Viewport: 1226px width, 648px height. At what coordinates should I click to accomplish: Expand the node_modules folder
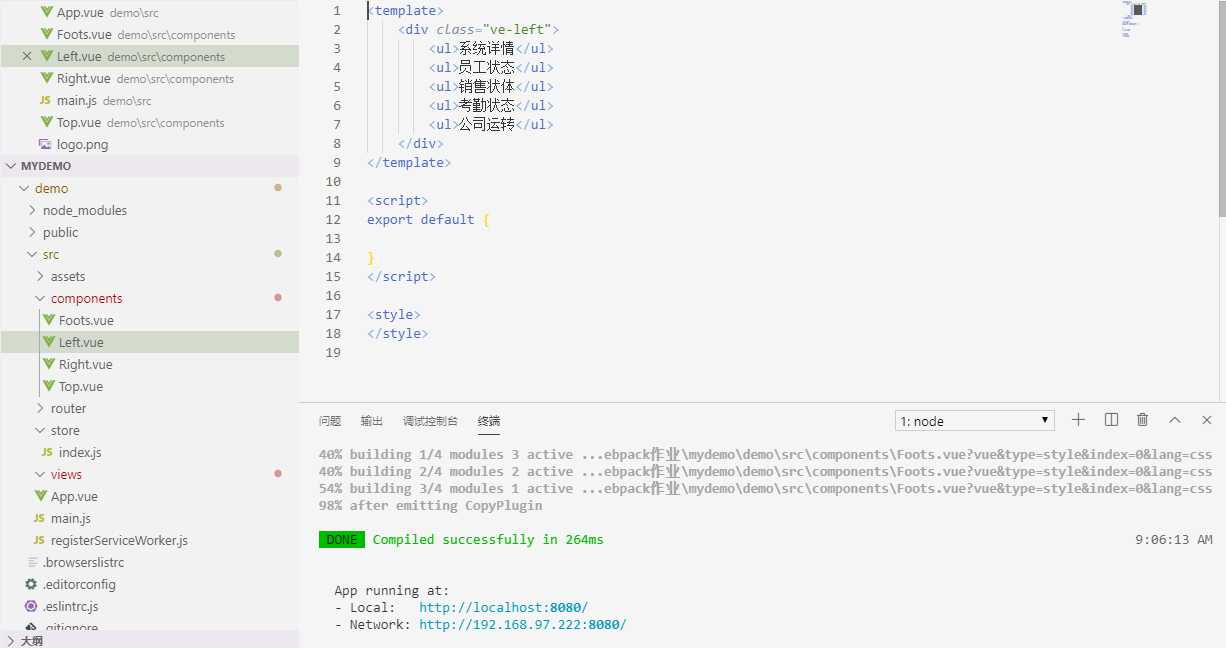pos(149,210)
